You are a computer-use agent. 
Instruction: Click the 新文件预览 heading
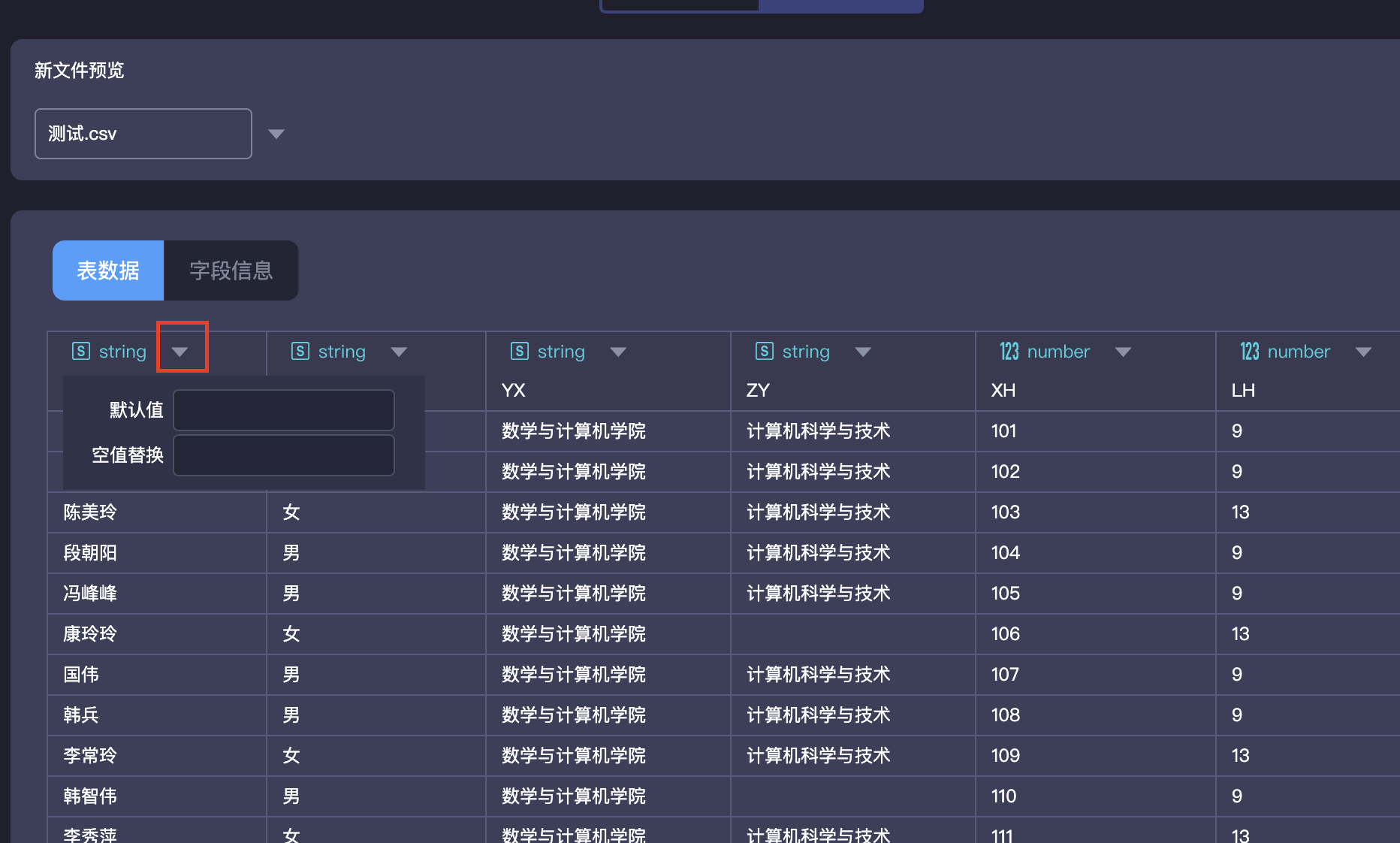click(x=80, y=71)
